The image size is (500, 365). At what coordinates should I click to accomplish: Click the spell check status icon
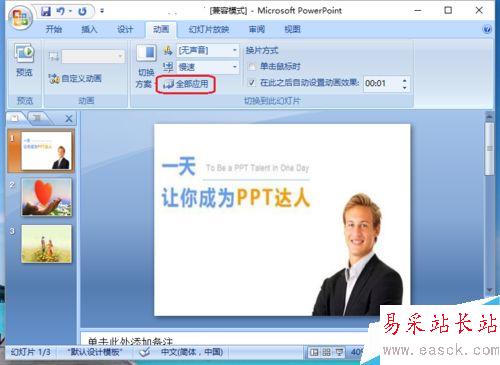pyautogui.click(x=144, y=352)
